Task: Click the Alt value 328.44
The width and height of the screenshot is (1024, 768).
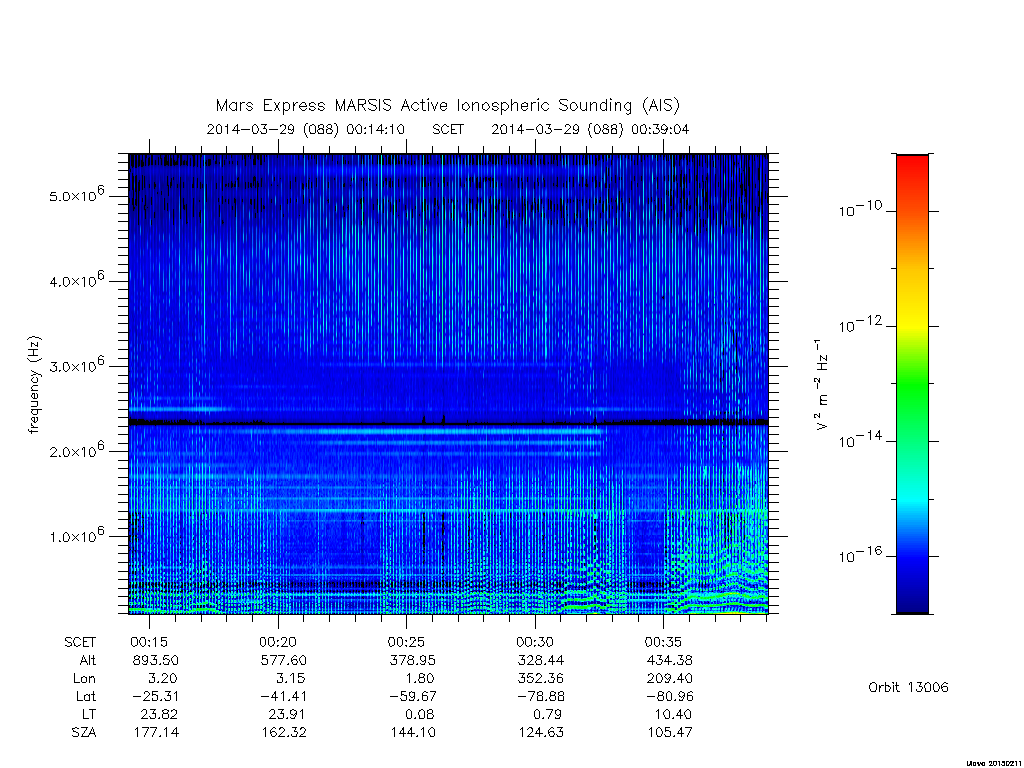Action: pos(541,660)
